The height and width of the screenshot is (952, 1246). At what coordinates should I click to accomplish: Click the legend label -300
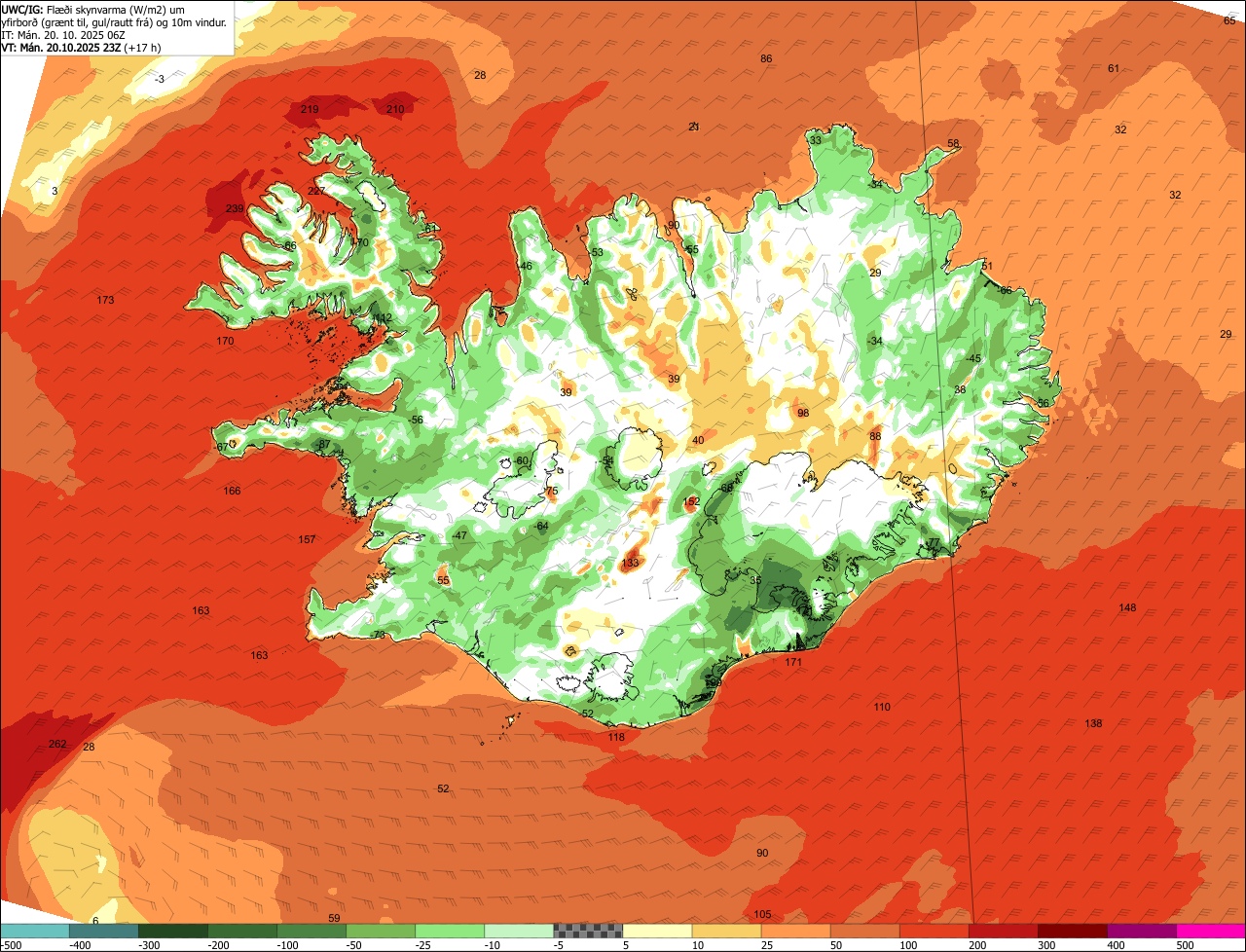(x=149, y=944)
